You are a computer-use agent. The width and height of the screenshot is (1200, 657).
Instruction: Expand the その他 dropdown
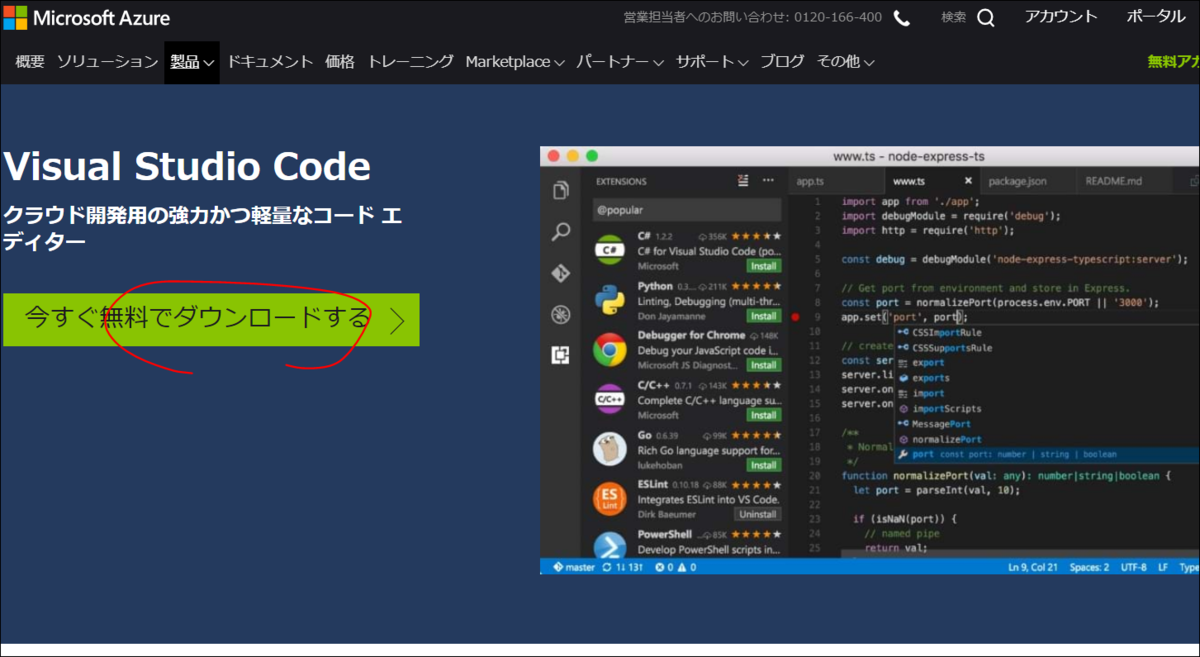846,62
